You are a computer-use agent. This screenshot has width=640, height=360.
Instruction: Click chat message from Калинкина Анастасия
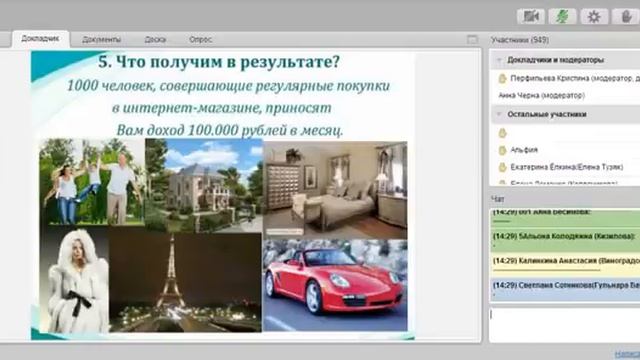(564, 264)
